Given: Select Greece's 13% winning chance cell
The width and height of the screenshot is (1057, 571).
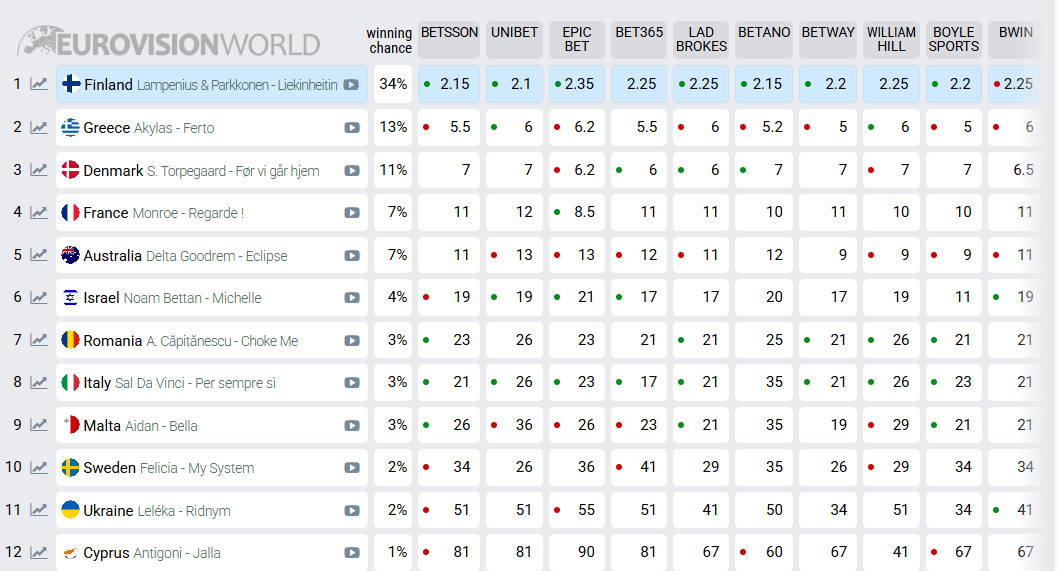Looking at the screenshot, I should pyautogui.click(x=393, y=127).
